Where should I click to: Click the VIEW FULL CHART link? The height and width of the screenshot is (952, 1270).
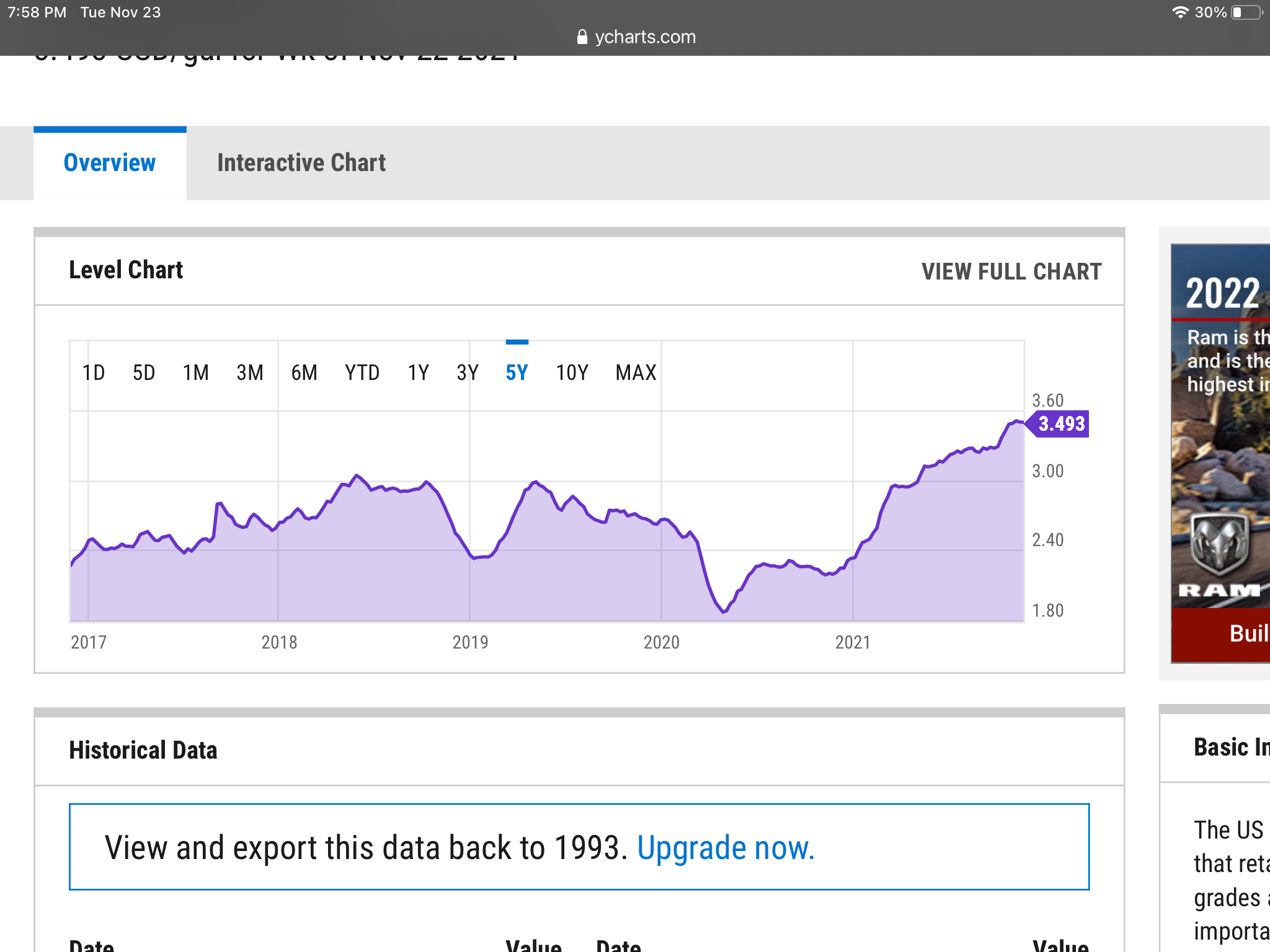tap(1011, 271)
